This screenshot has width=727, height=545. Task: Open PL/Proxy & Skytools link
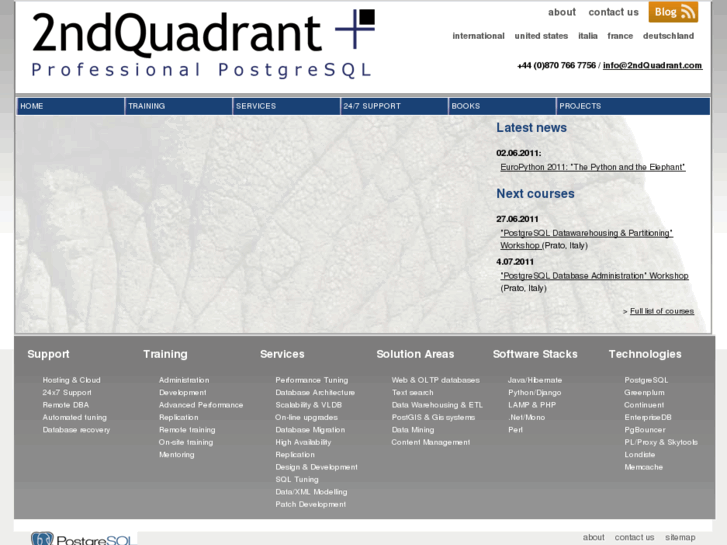(x=661, y=442)
